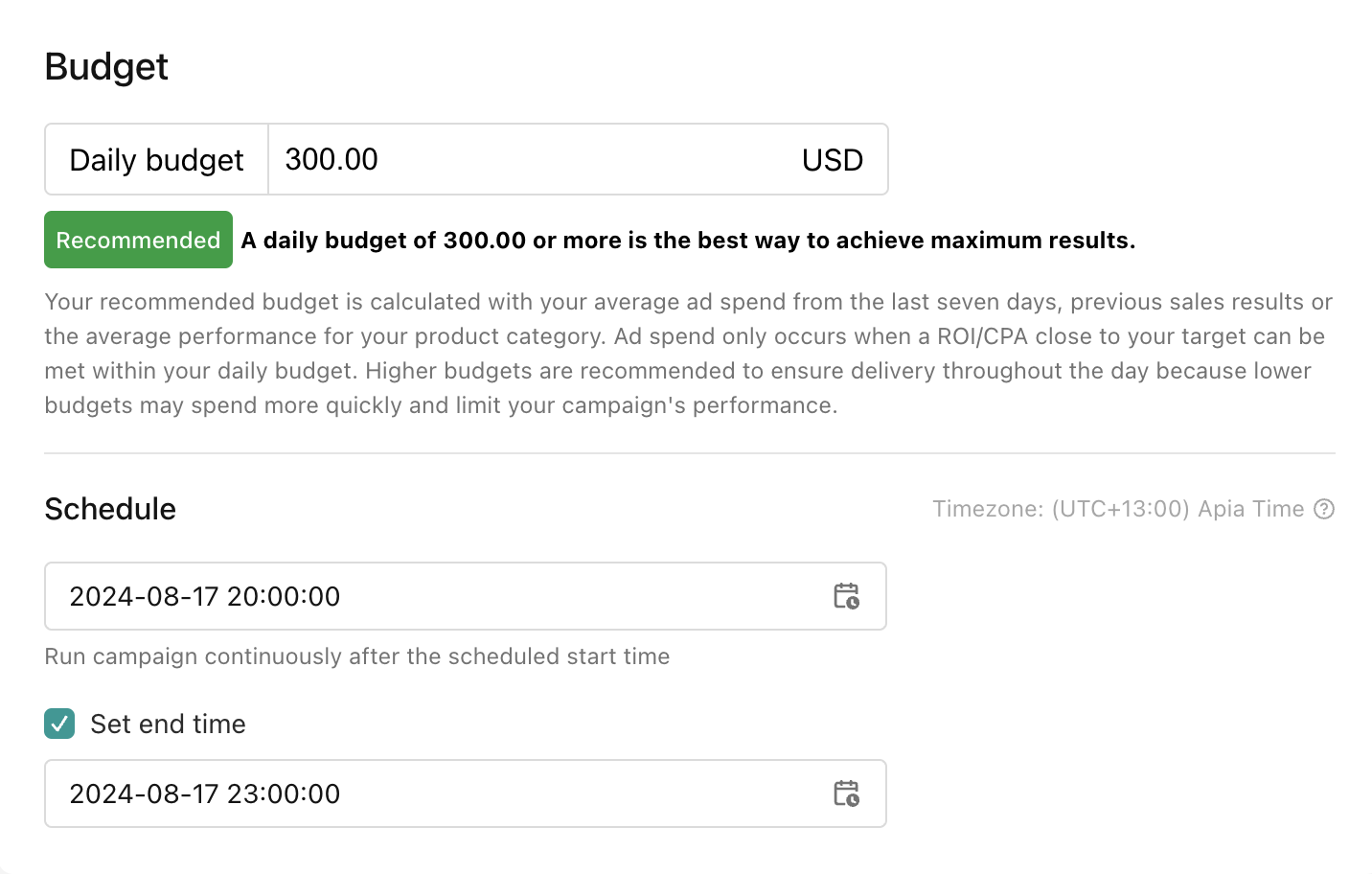Click the word Apia in the timezone label
The height and width of the screenshot is (874, 1372).
click(x=1221, y=509)
